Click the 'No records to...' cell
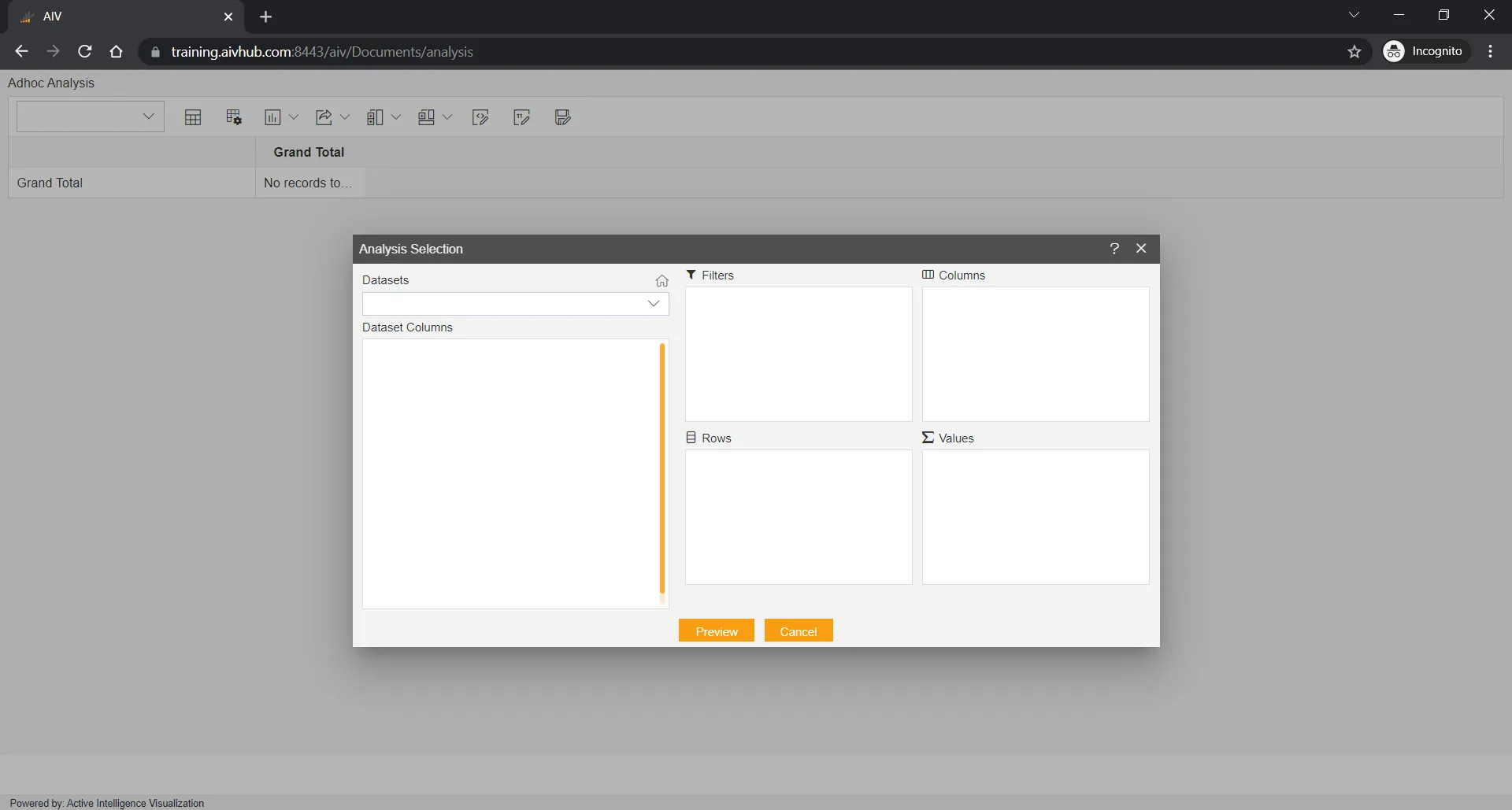Viewport: 1512px width, 810px height. coord(307,183)
